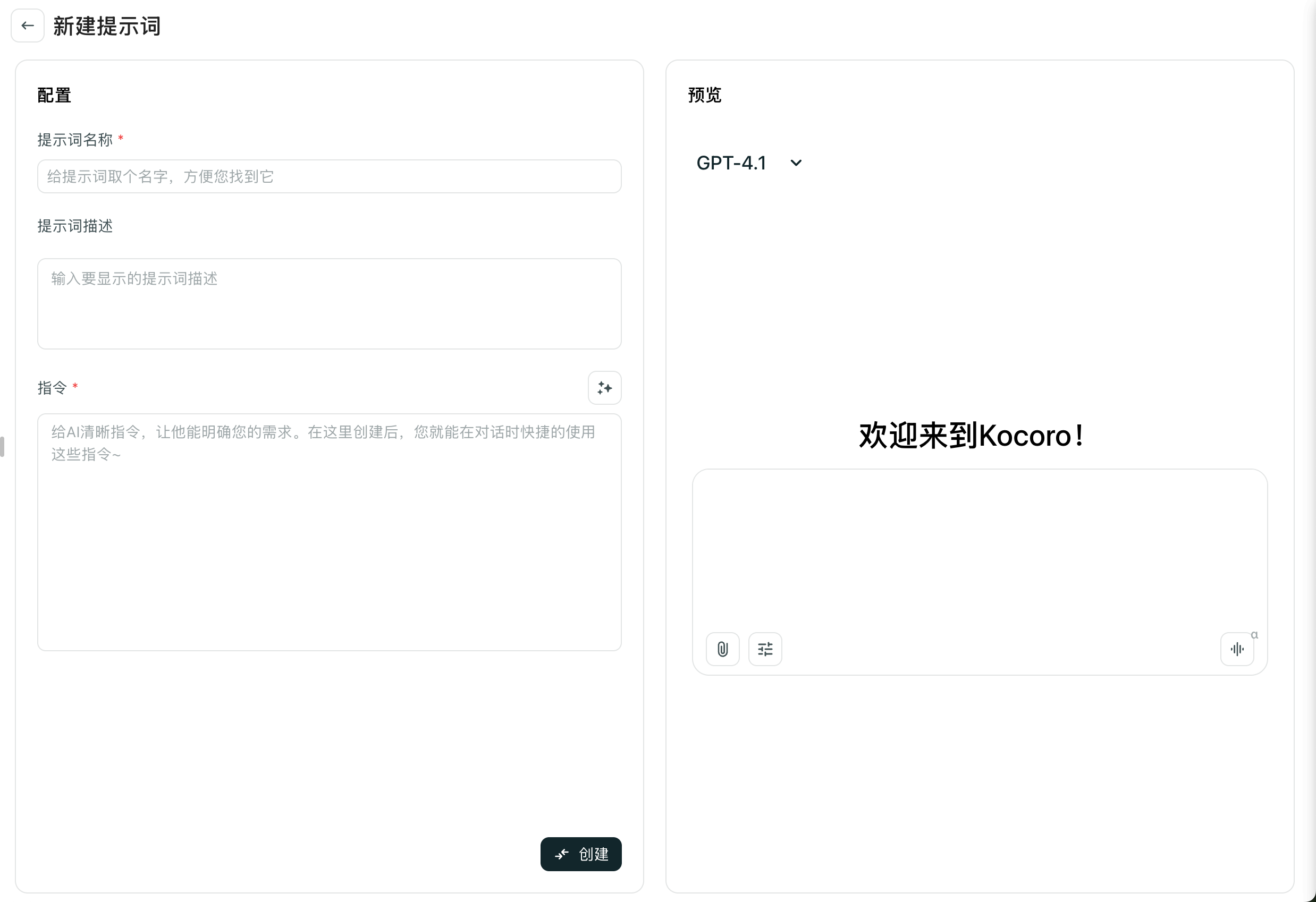Click the back arrow next to 新建提示词
This screenshot has width=1316, height=902.
[x=27, y=25]
